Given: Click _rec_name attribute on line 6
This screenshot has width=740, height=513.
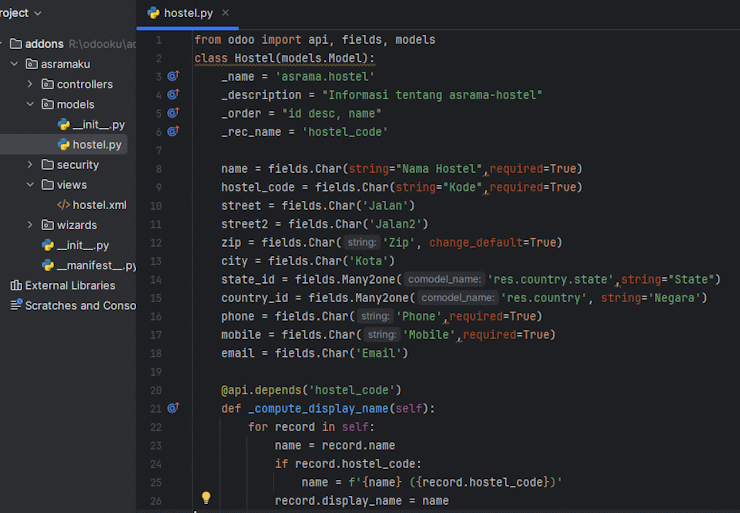Looking at the screenshot, I should 251,132.
